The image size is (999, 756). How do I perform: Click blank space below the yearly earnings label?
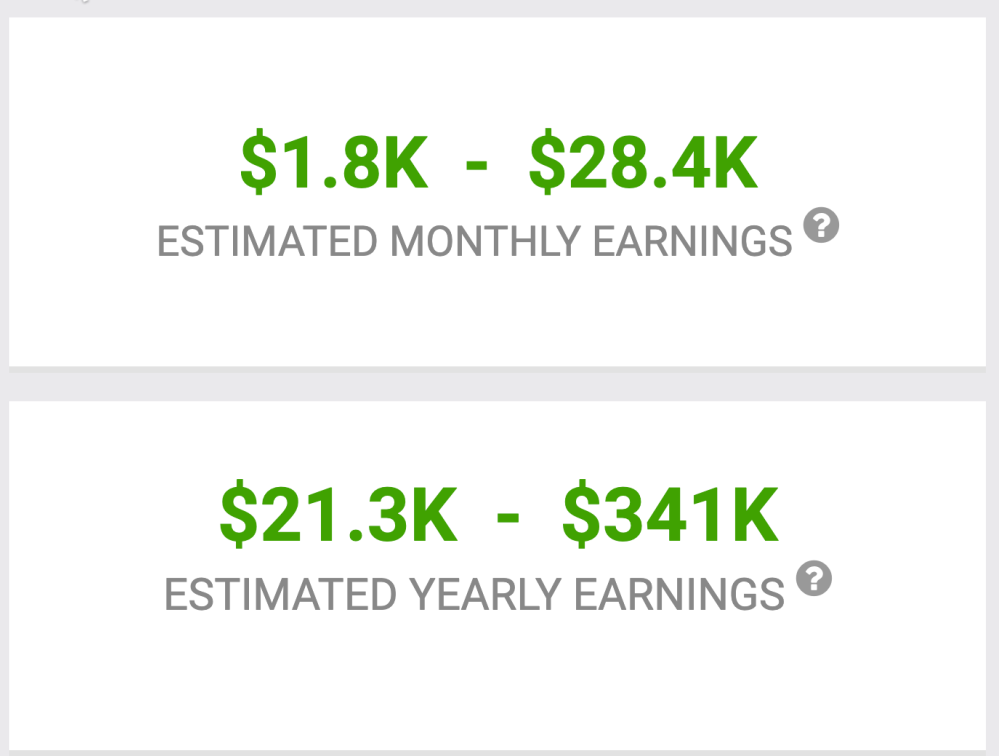pyautogui.click(x=499, y=680)
